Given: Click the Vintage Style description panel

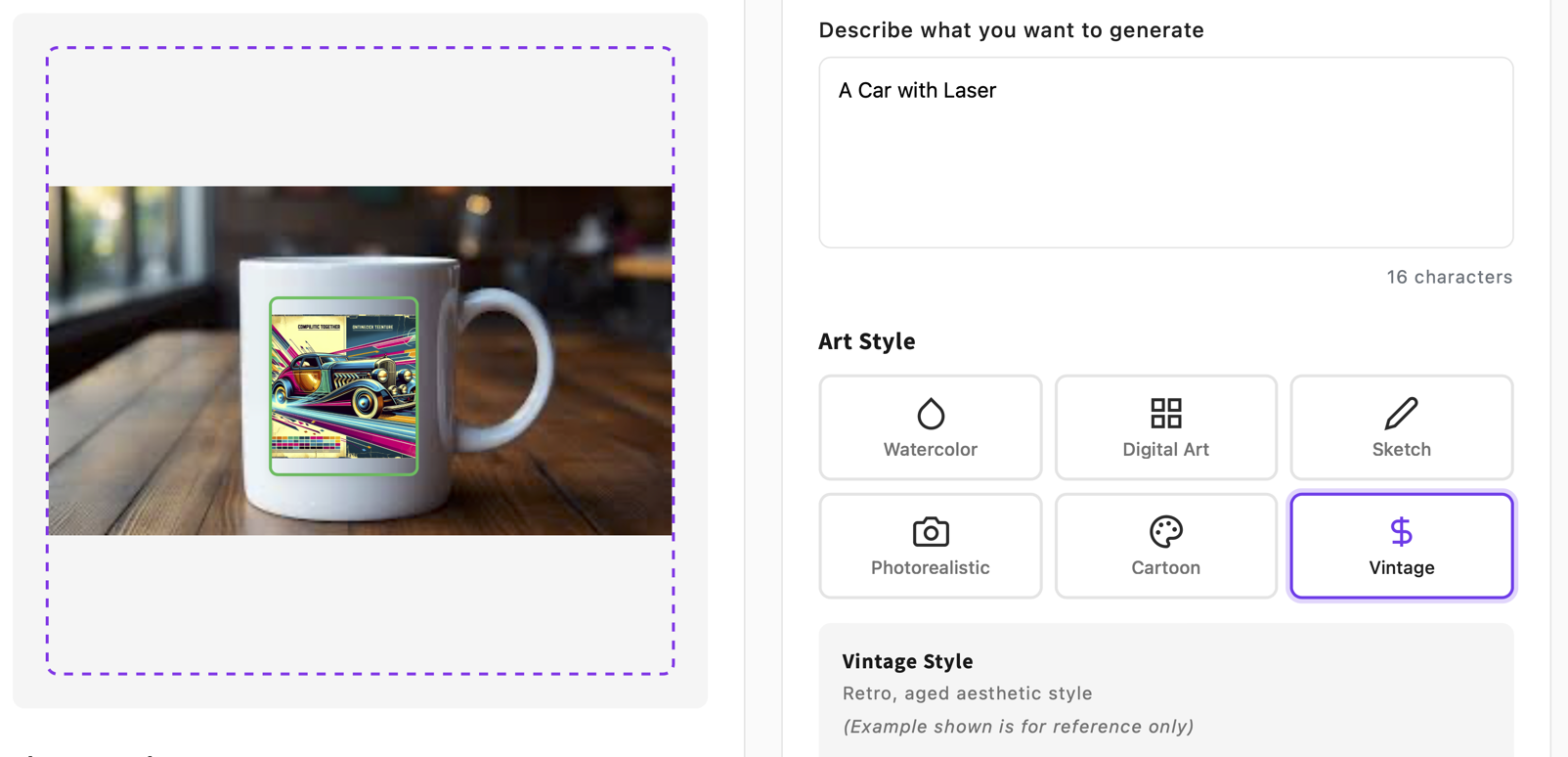Looking at the screenshot, I should 1165,692.
